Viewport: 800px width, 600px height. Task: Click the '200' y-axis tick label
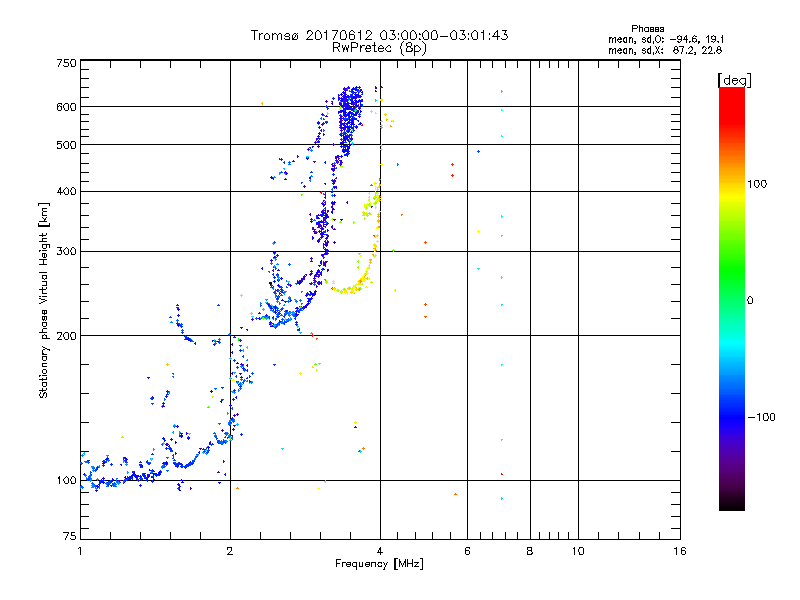point(66,336)
